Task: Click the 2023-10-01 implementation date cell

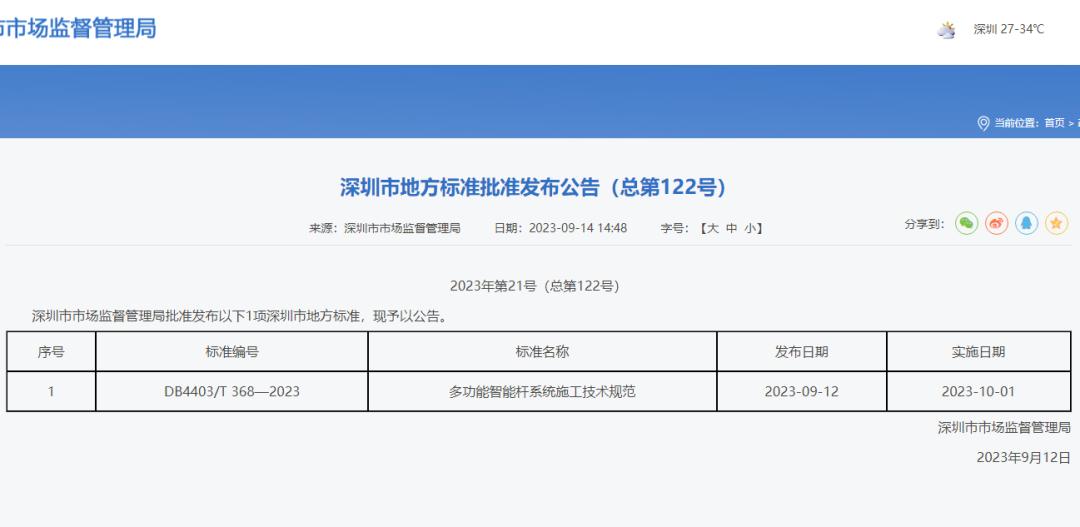Action: [977, 391]
